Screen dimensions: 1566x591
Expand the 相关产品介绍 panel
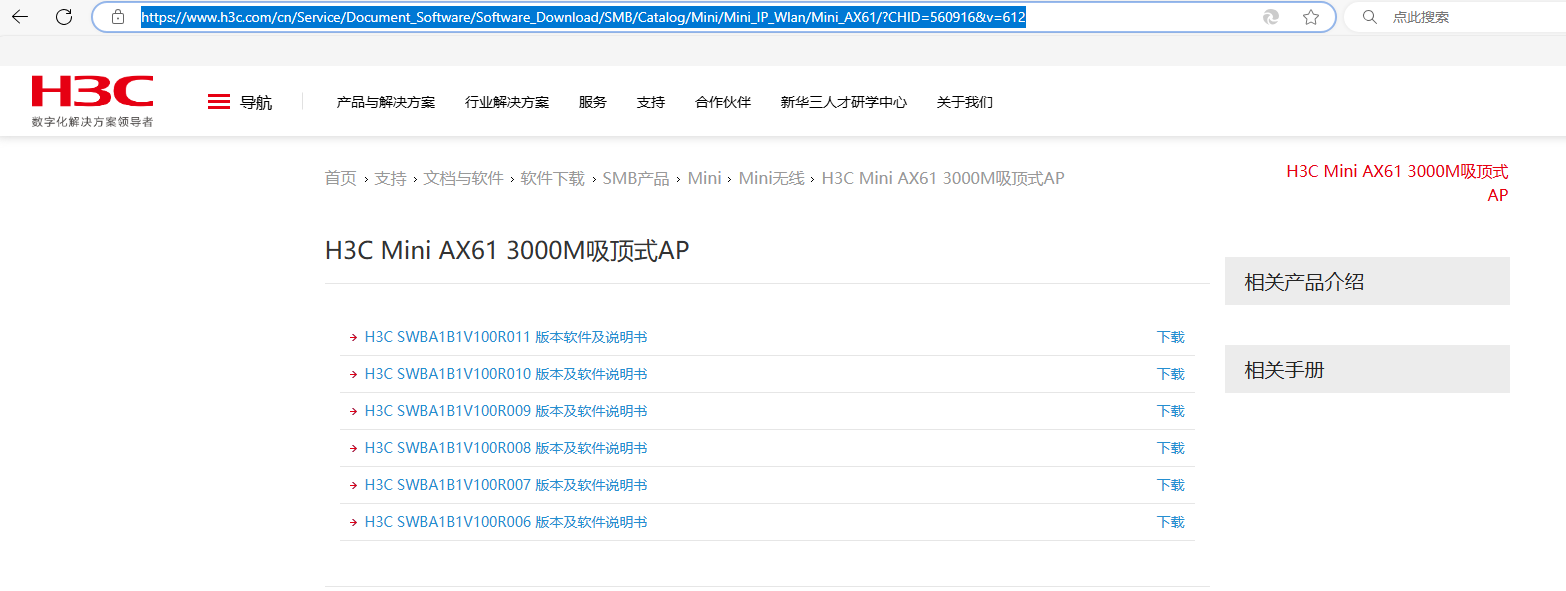pyautogui.click(x=1367, y=281)
